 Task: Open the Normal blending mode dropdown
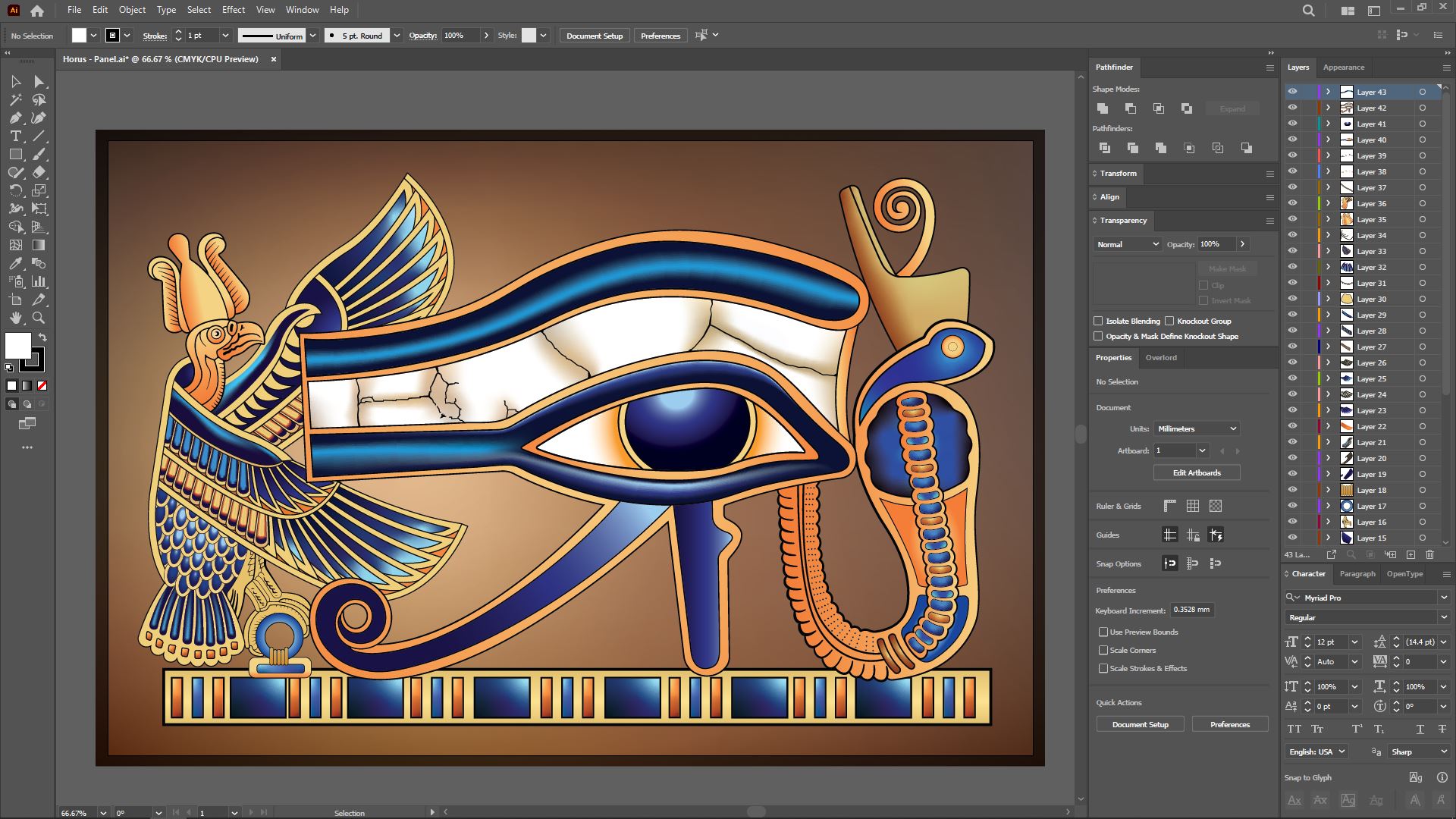click(x=1127, y=244)
